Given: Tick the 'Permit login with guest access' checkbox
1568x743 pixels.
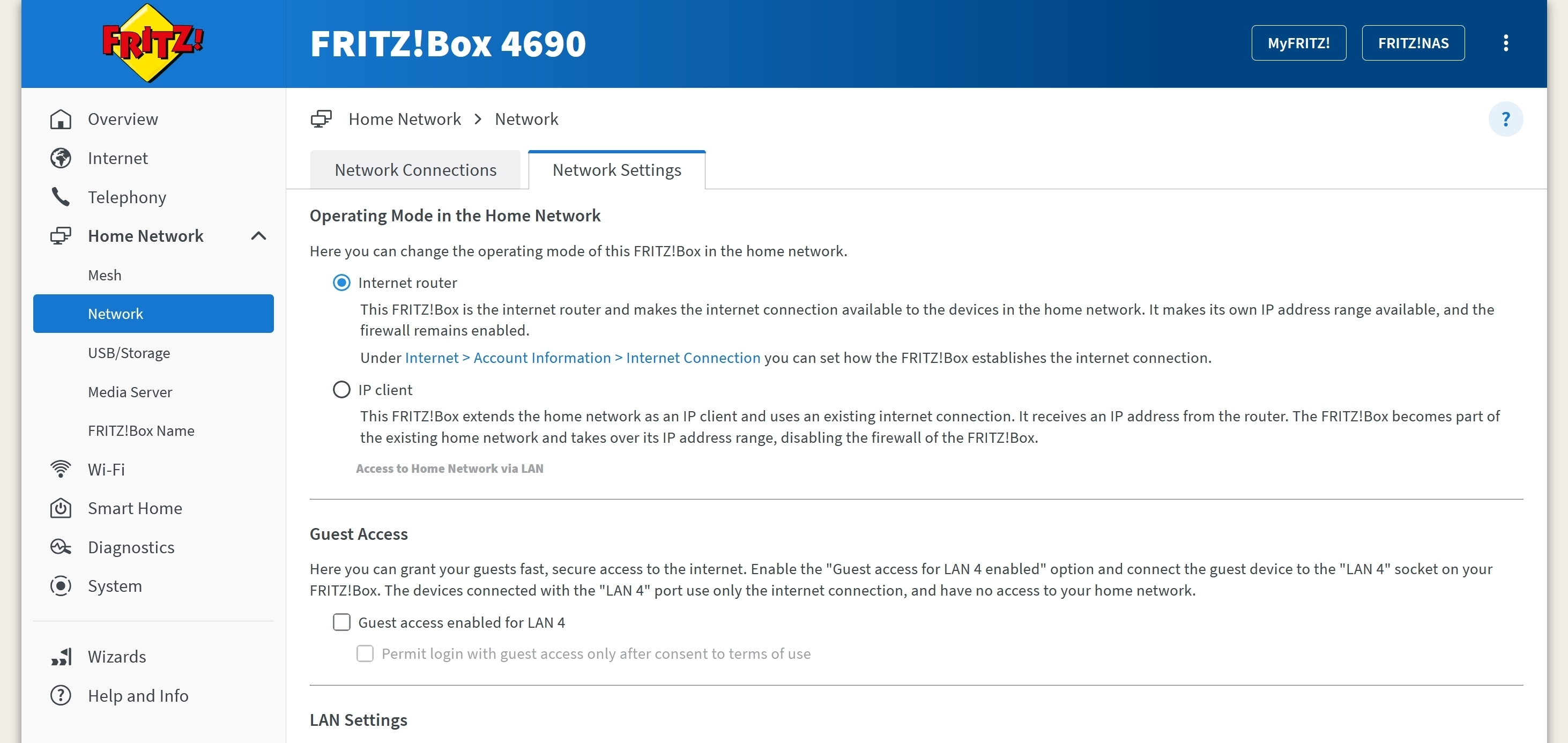Looking at the screenshot, I should (x=365, y=653).
